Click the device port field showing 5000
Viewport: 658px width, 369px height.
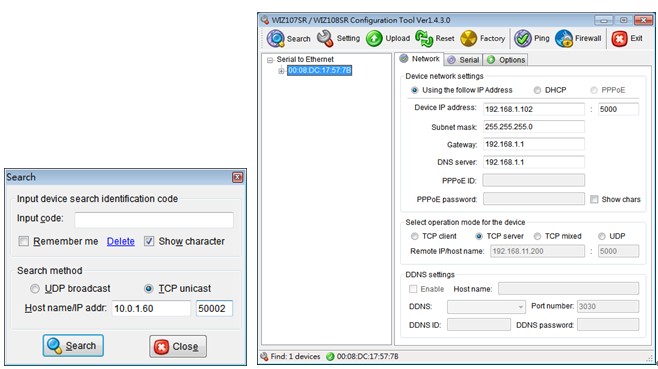point(618,109)
